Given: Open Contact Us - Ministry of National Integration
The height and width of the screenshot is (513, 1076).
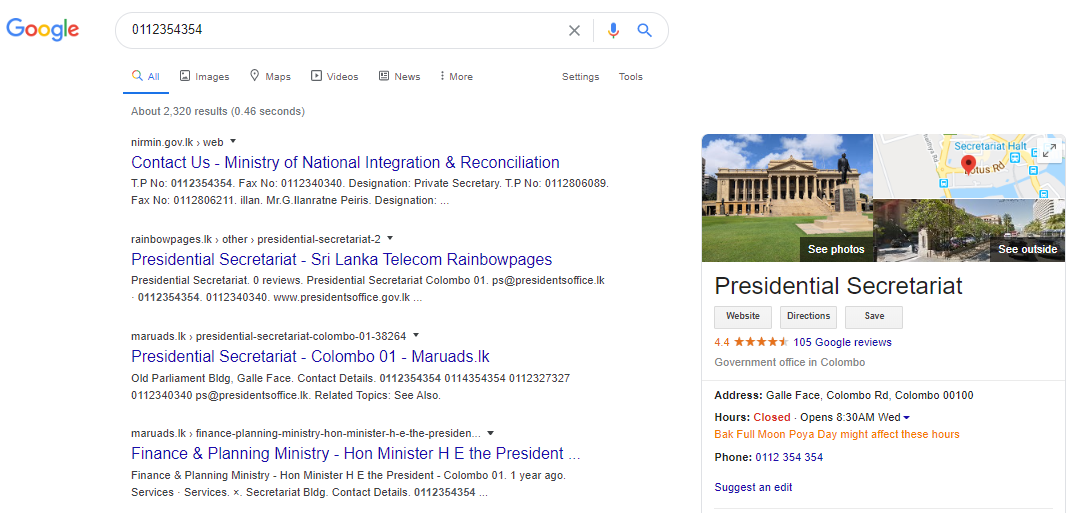Looking at the screenshot, I should coord(345,163).
